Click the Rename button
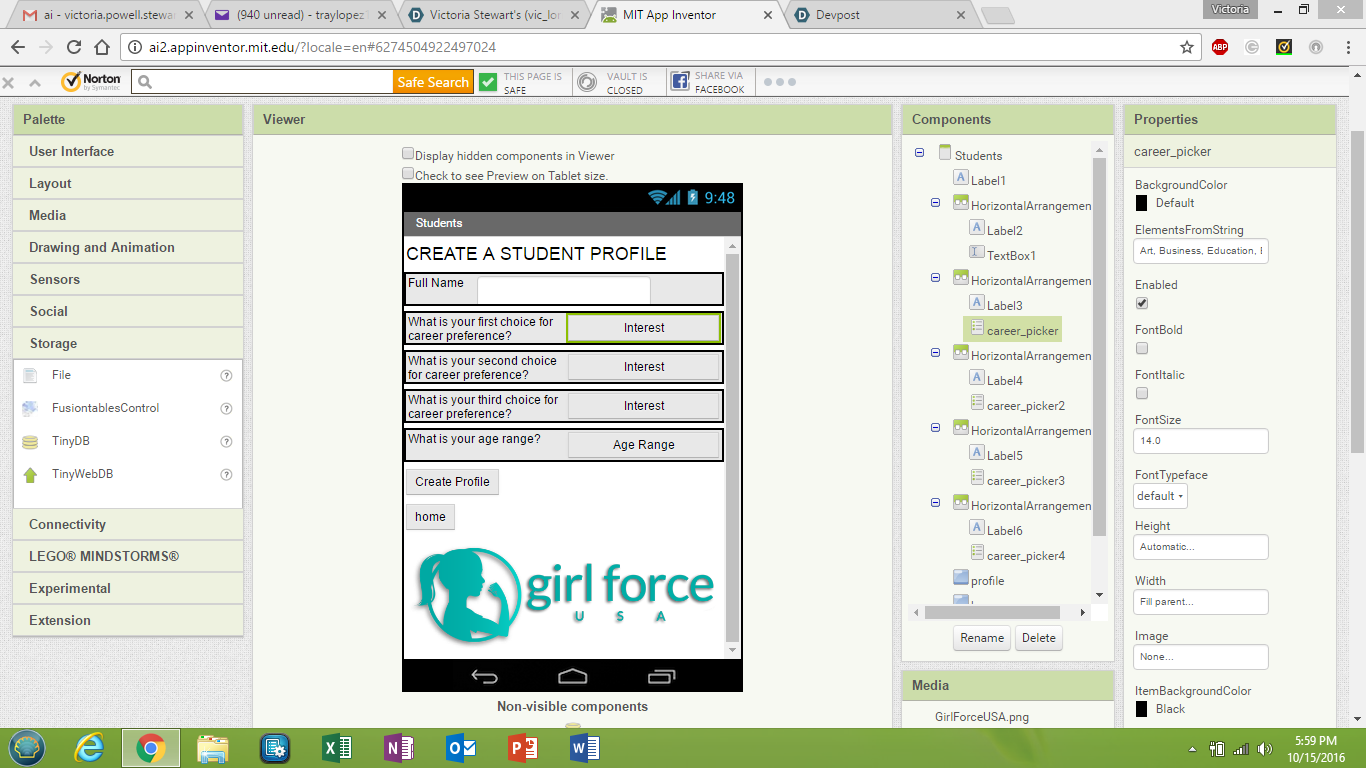The width and height of the screenshot is (1366, 768). pos(981,637)
